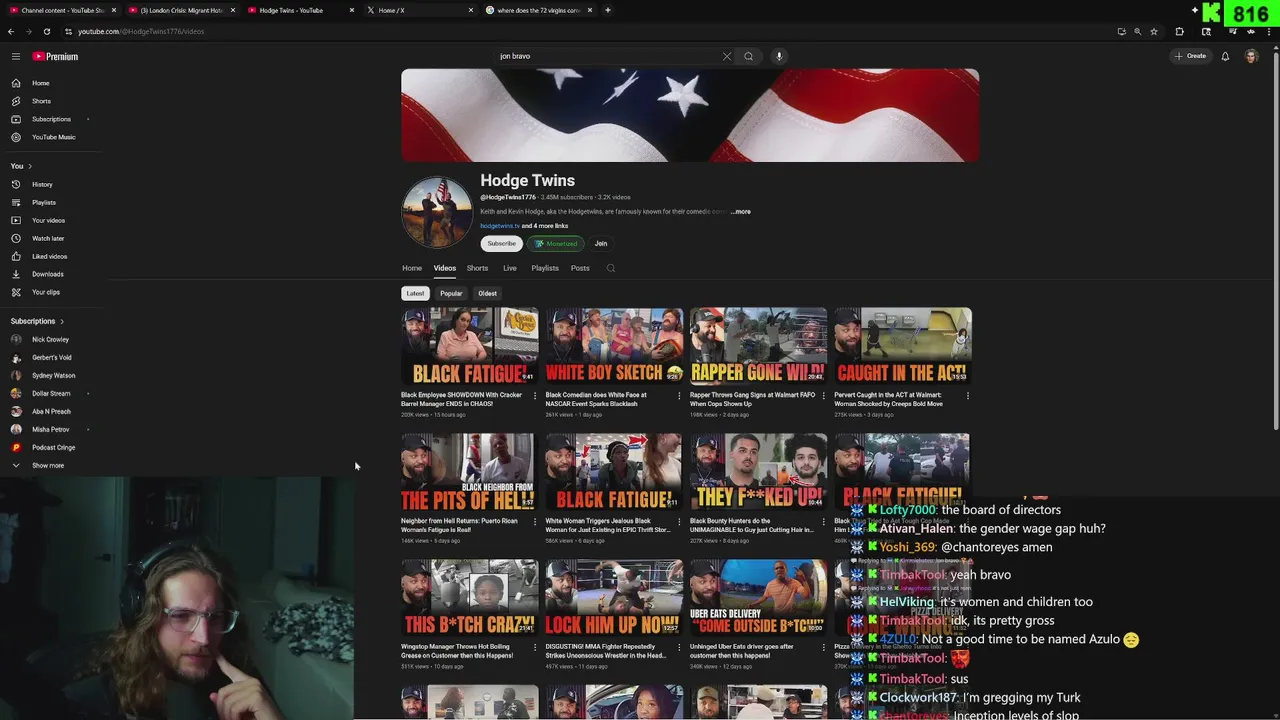The width and height of the screenshot is (1280, 720).
Task: Open options menu for Neighbor from Hell video
Action: [x=534, y=521]
